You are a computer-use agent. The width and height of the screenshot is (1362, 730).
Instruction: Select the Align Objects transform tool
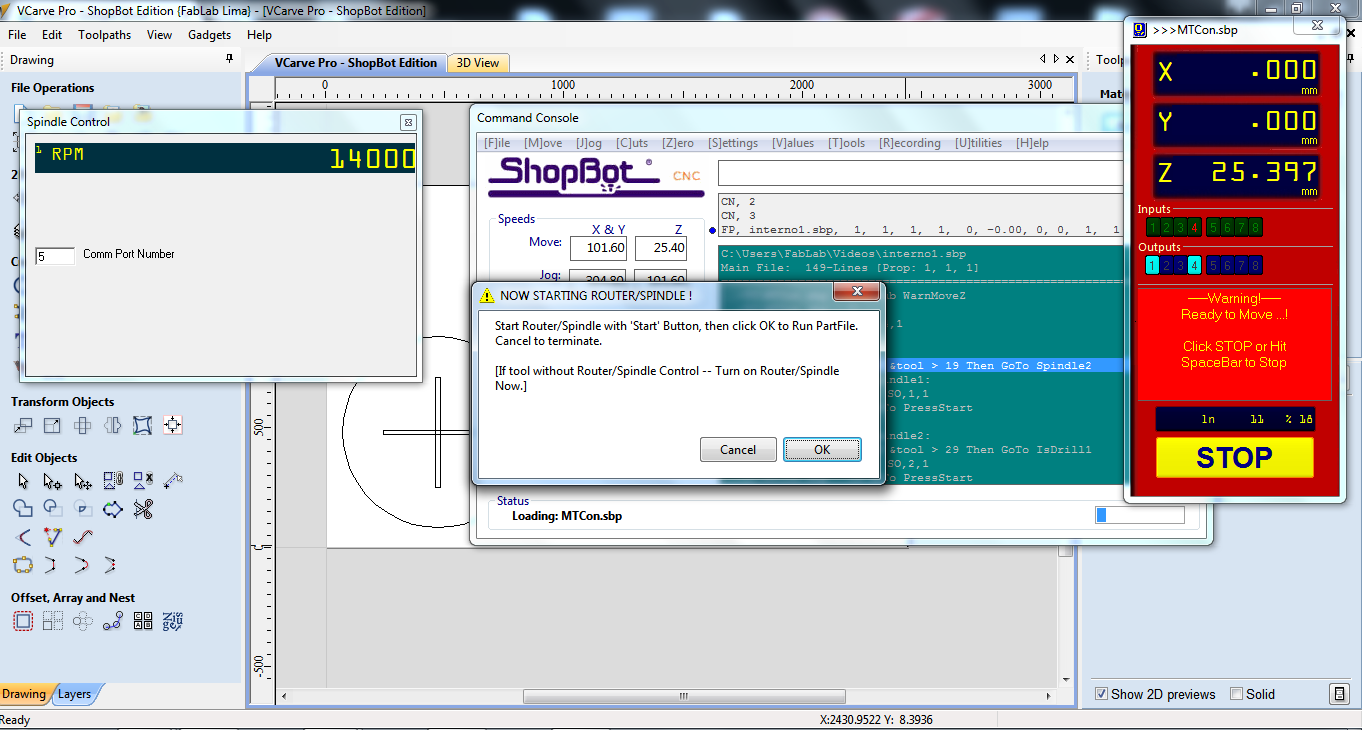(173, 425)
